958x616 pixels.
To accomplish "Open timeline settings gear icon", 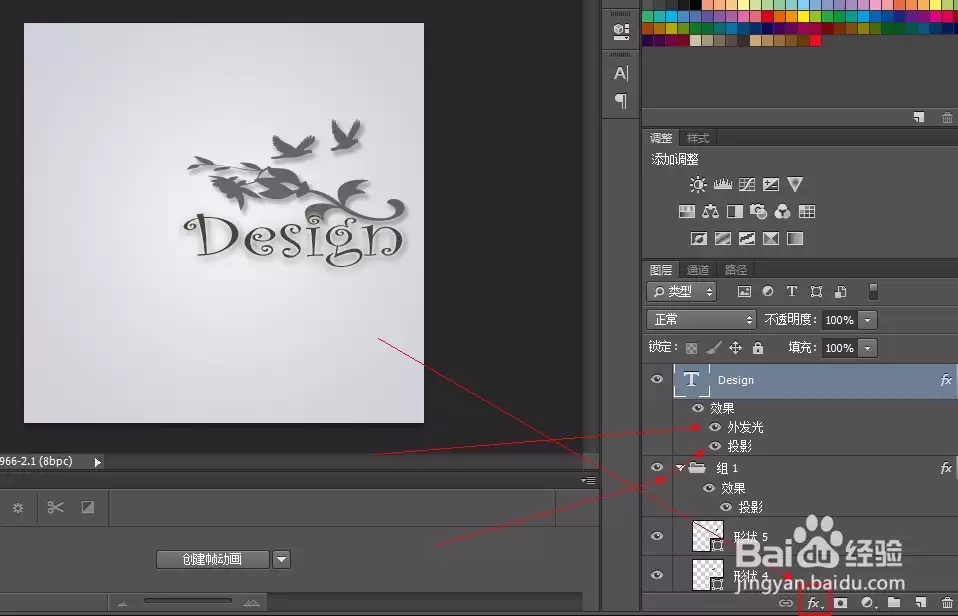I will click(x=18, y=507).
